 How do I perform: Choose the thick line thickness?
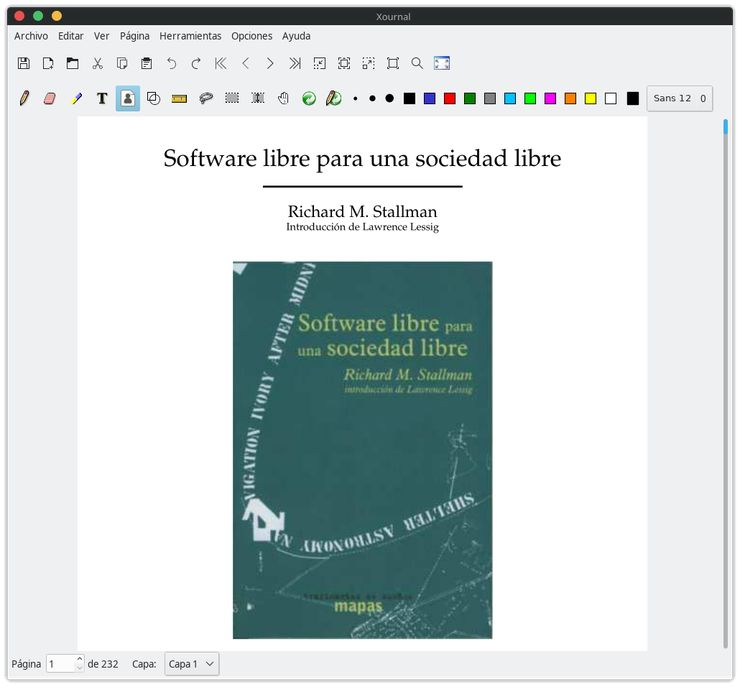coord(389,98)
